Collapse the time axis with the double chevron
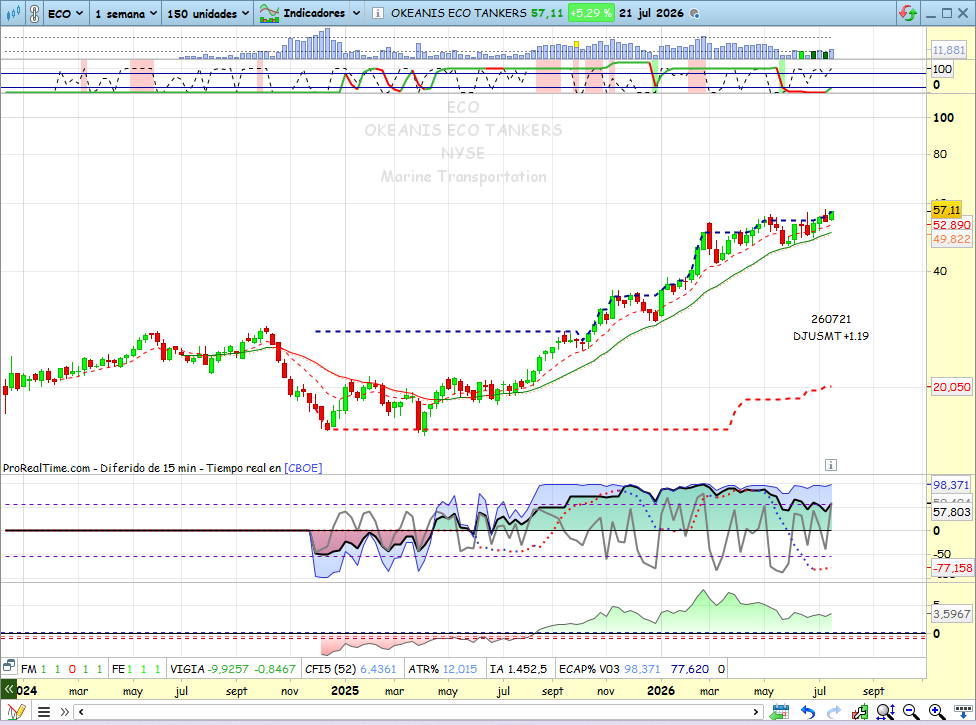 tap(8, 690)
